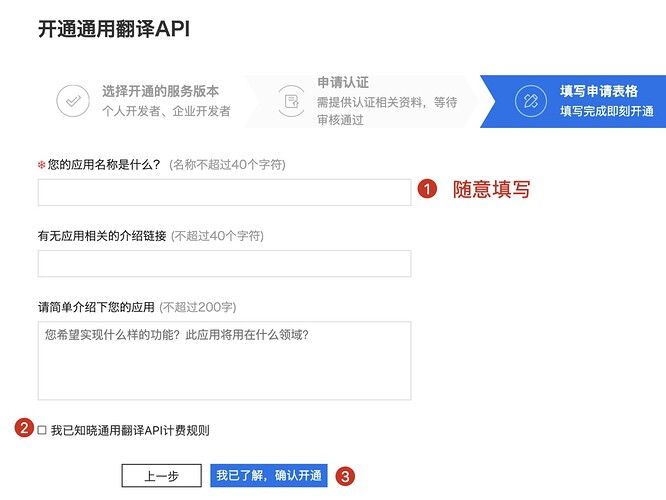
Task: Click subtitle 需提供认证相关资料，等待审核通过
Action: (x=387, y=111)
